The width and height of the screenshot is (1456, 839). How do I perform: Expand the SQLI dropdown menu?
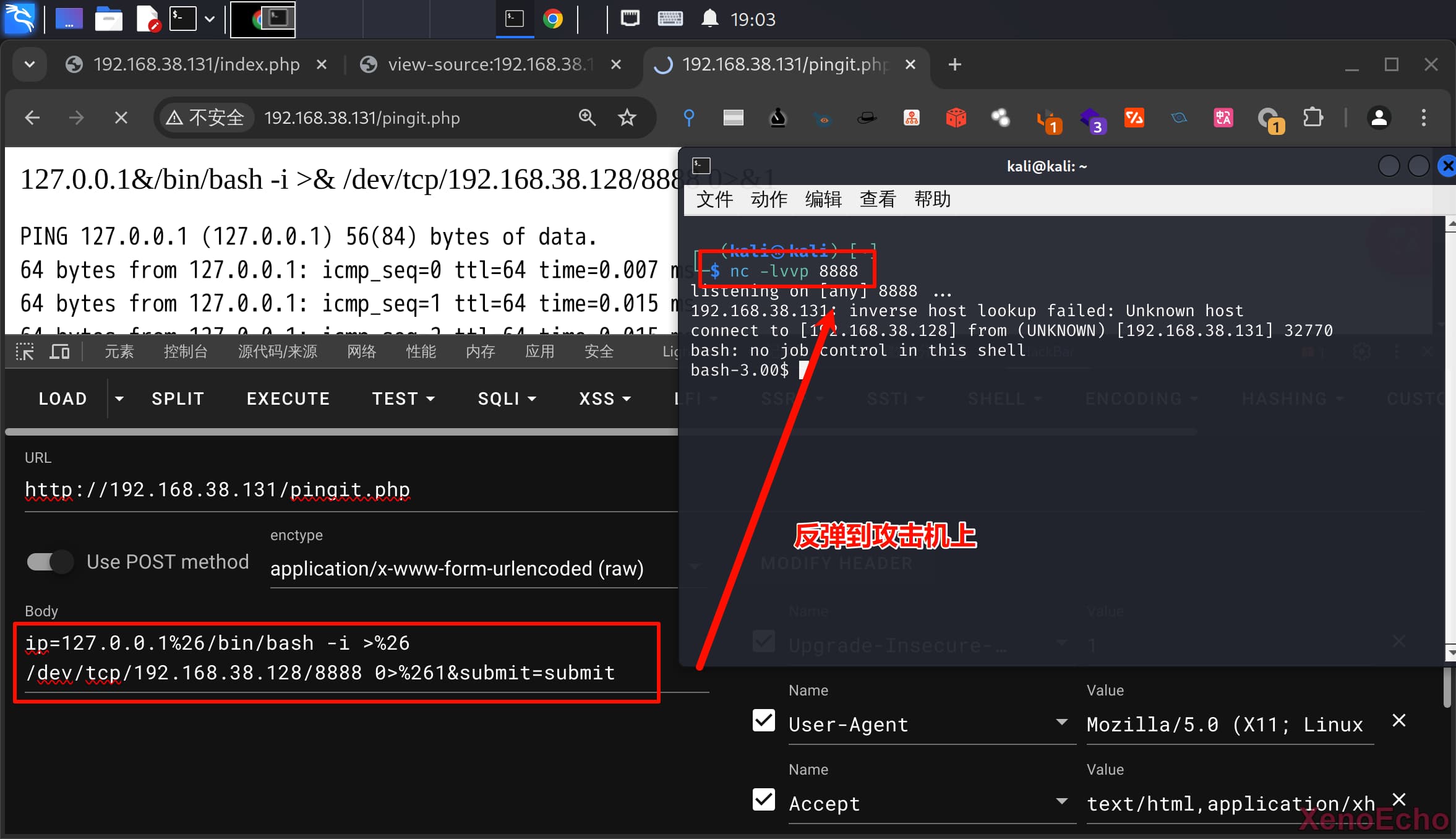point(507,399)
